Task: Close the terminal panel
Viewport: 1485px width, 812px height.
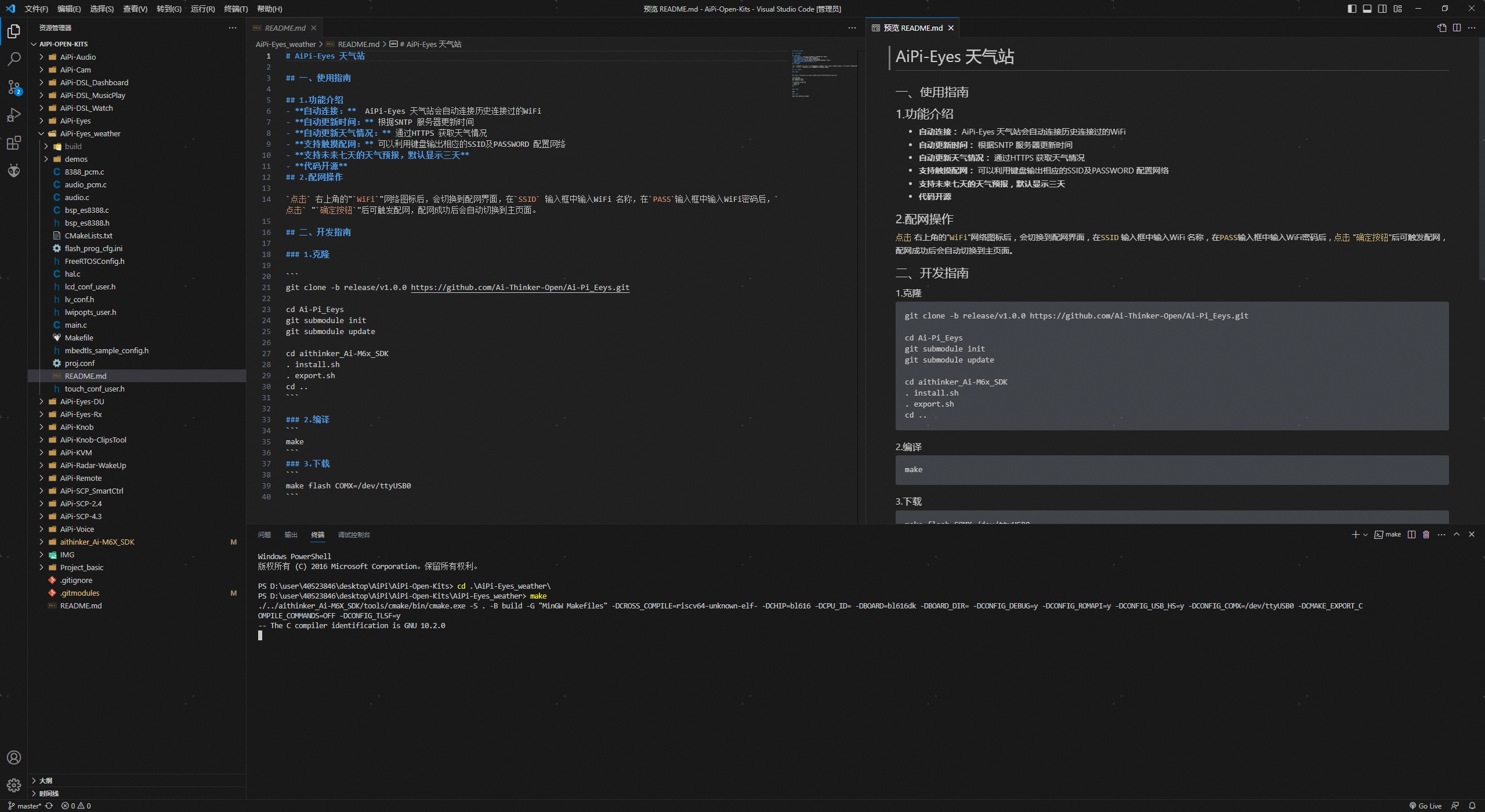Action: tap(1472, 534)
